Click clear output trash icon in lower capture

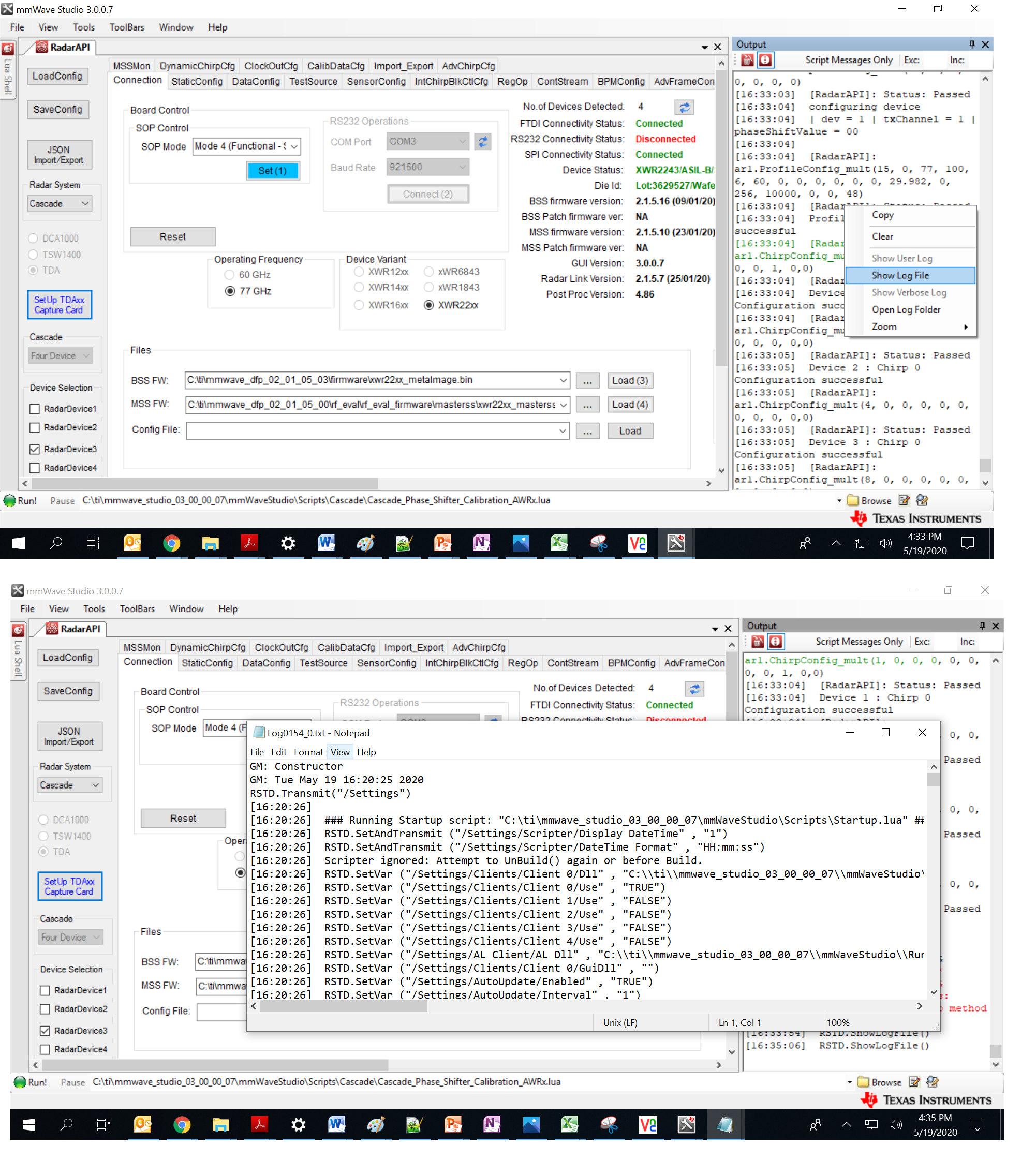[x=757, y=642]
